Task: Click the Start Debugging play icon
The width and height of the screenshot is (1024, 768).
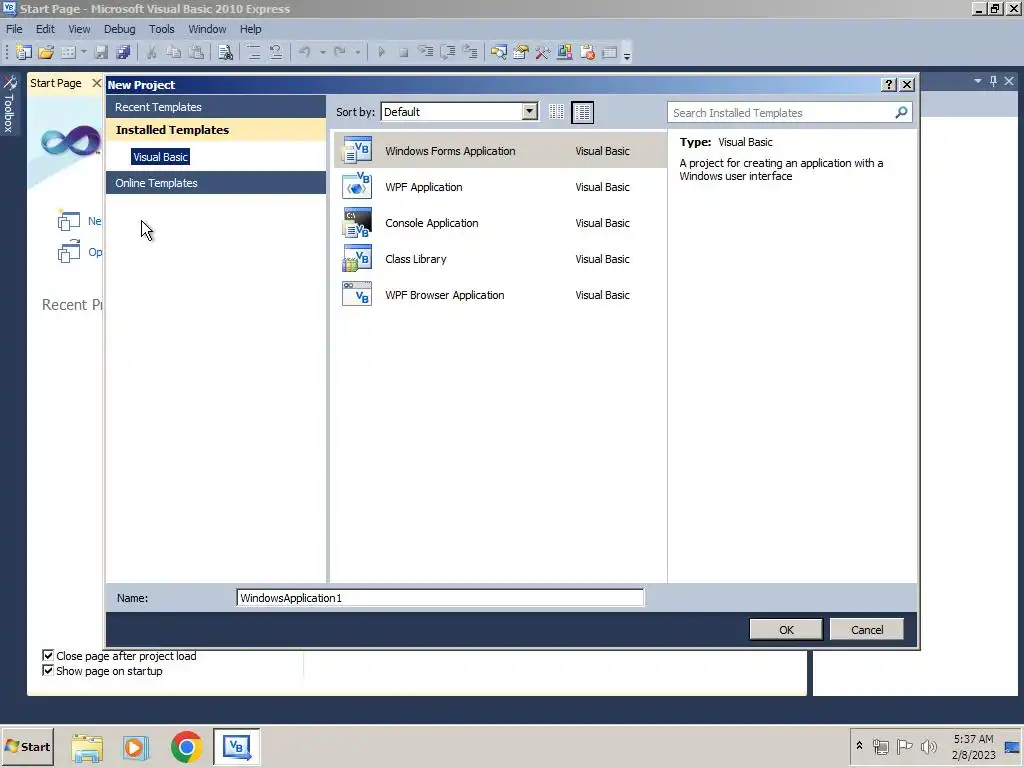Action: [x=381, y=52]
